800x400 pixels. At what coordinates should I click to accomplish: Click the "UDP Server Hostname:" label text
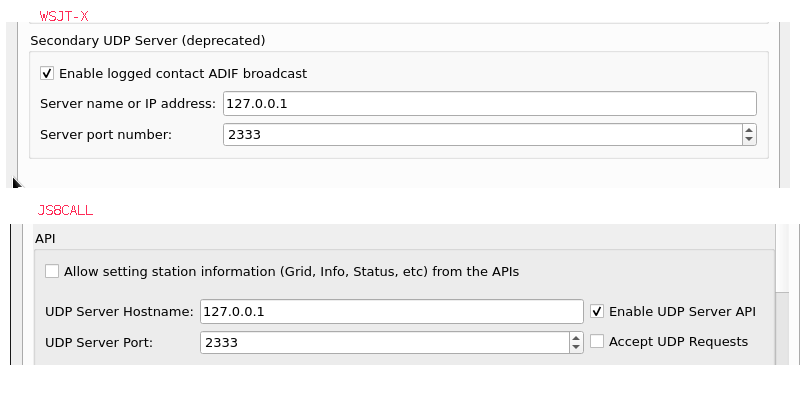[119, 311]
